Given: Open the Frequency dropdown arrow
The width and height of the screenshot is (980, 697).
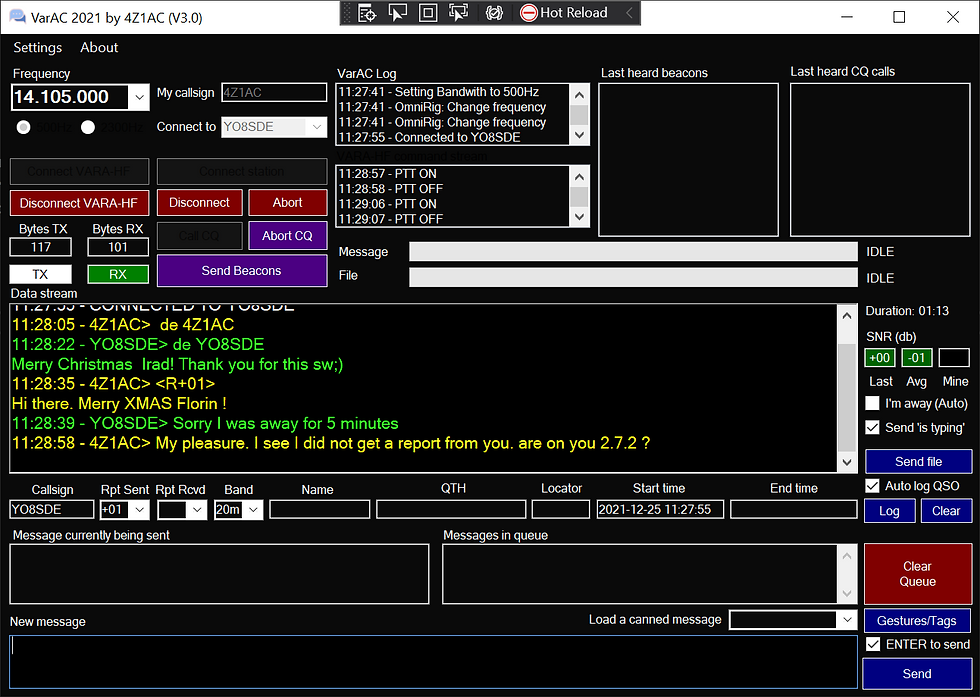Looking at the screenshot, I should tap(139, 98).
